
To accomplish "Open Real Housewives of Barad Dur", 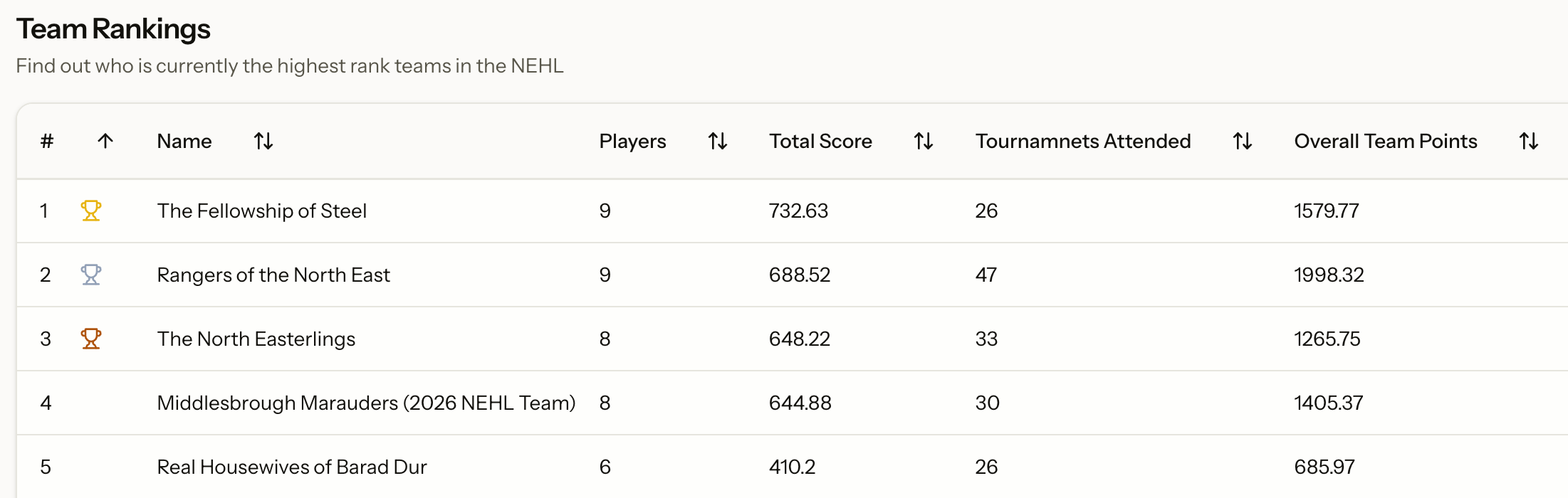I will tap(292, 467).
